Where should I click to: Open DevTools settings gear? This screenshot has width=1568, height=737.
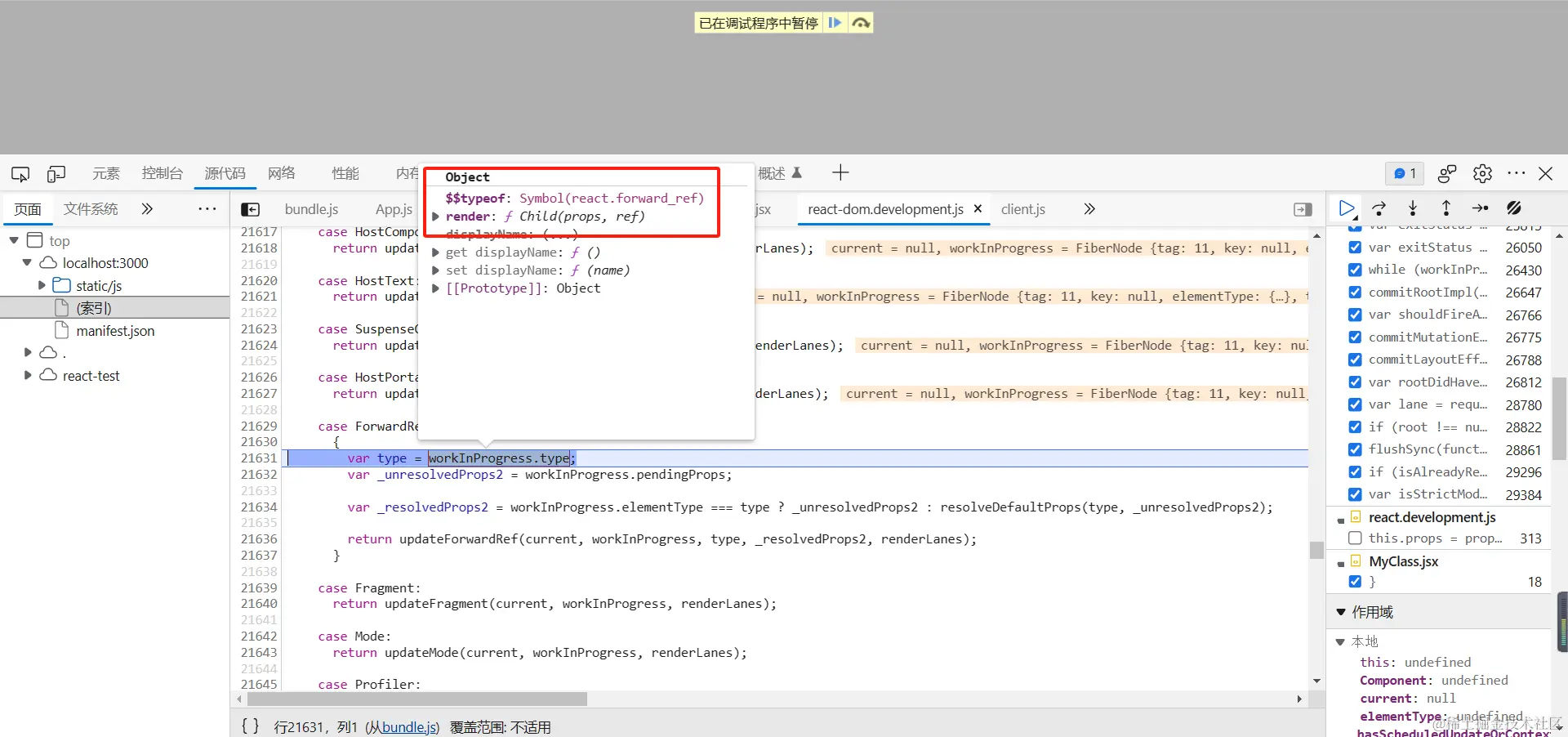pos(1482,173)
